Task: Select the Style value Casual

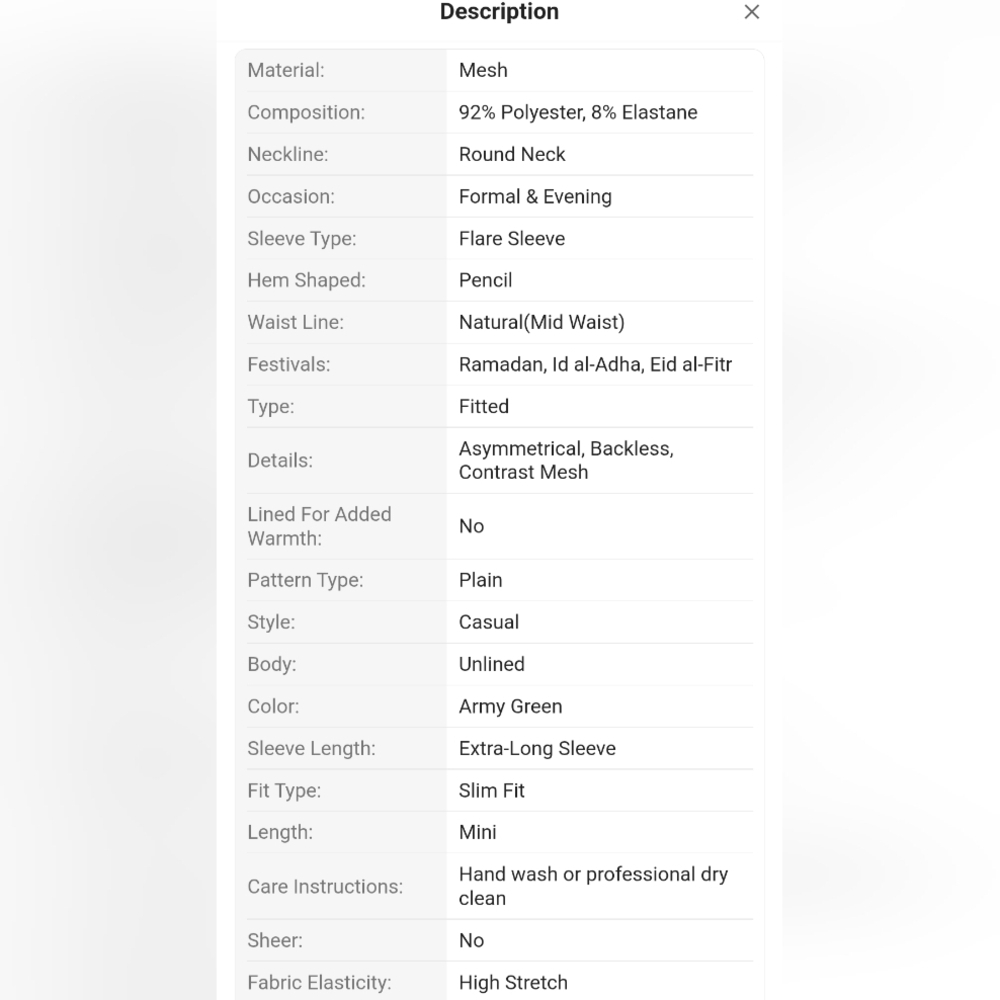Action: coord(489,622)
